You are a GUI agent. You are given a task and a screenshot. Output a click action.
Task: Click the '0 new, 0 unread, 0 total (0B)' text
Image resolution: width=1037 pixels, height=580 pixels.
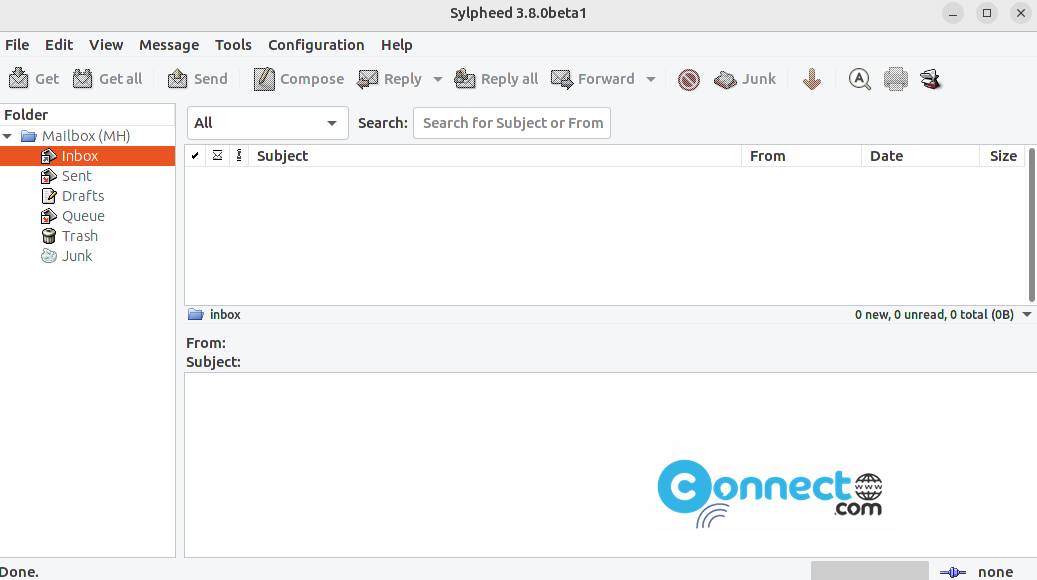coord(934,315)
